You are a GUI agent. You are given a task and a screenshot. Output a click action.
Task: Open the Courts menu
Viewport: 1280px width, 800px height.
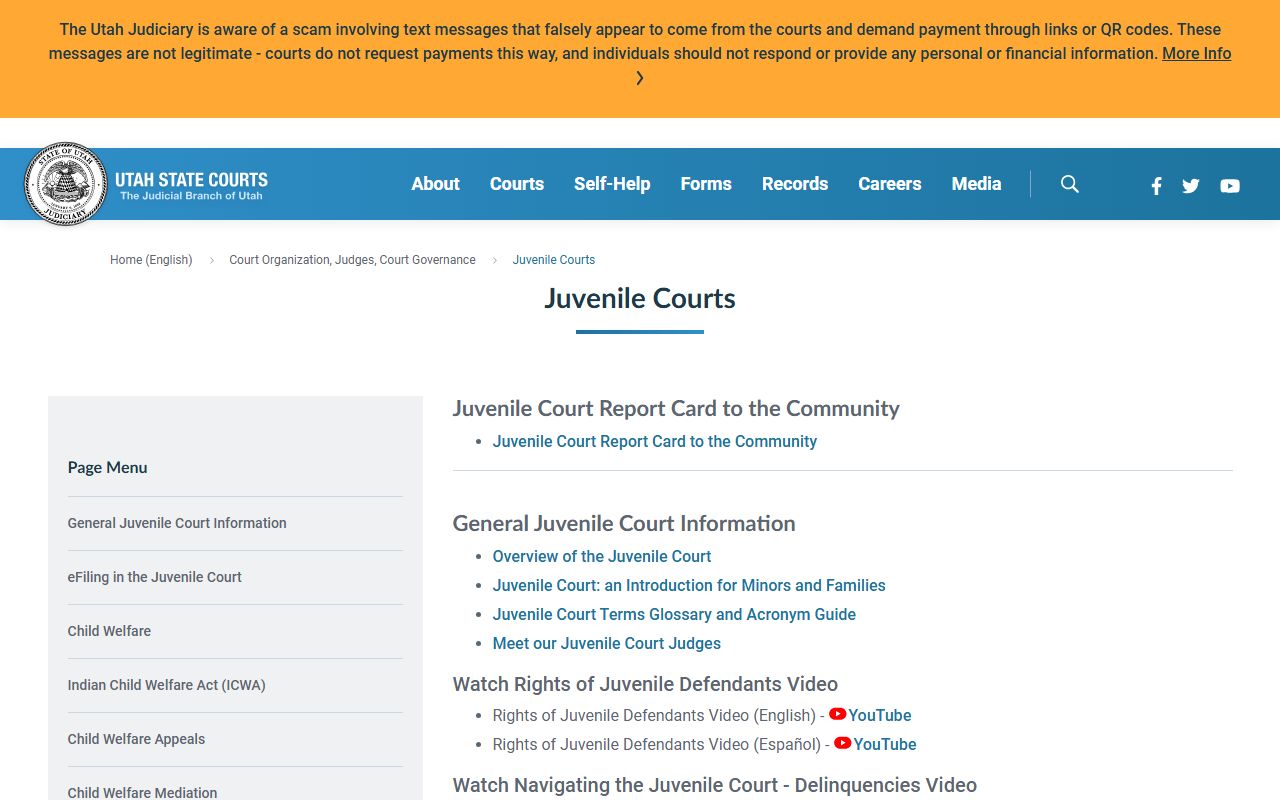tap(517, 184)
